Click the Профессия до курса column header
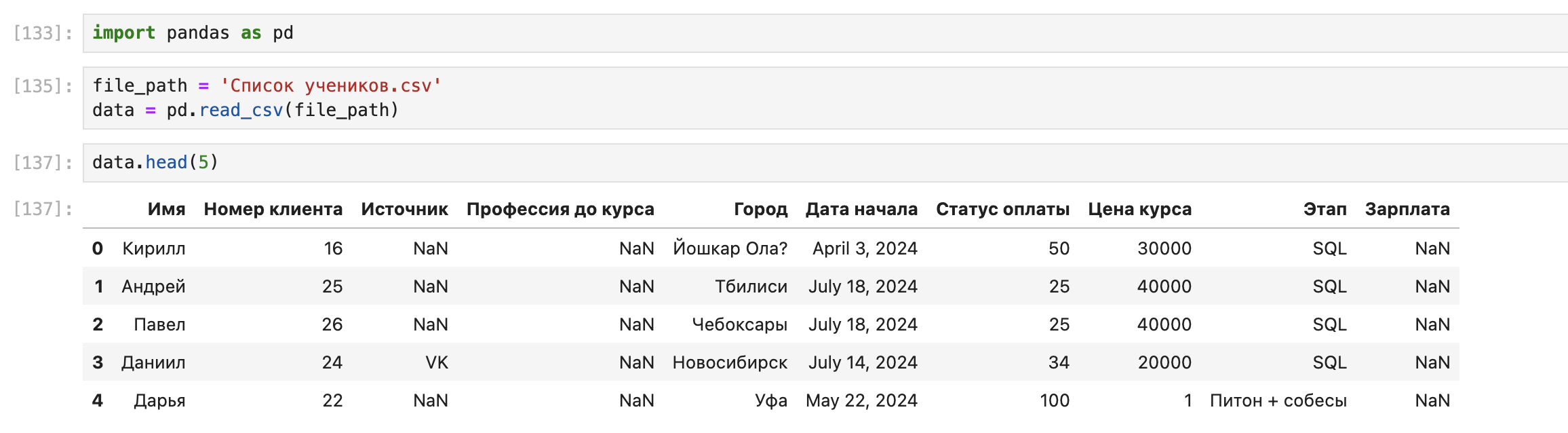The image size is (1568, 433). [x=560, y=209]
